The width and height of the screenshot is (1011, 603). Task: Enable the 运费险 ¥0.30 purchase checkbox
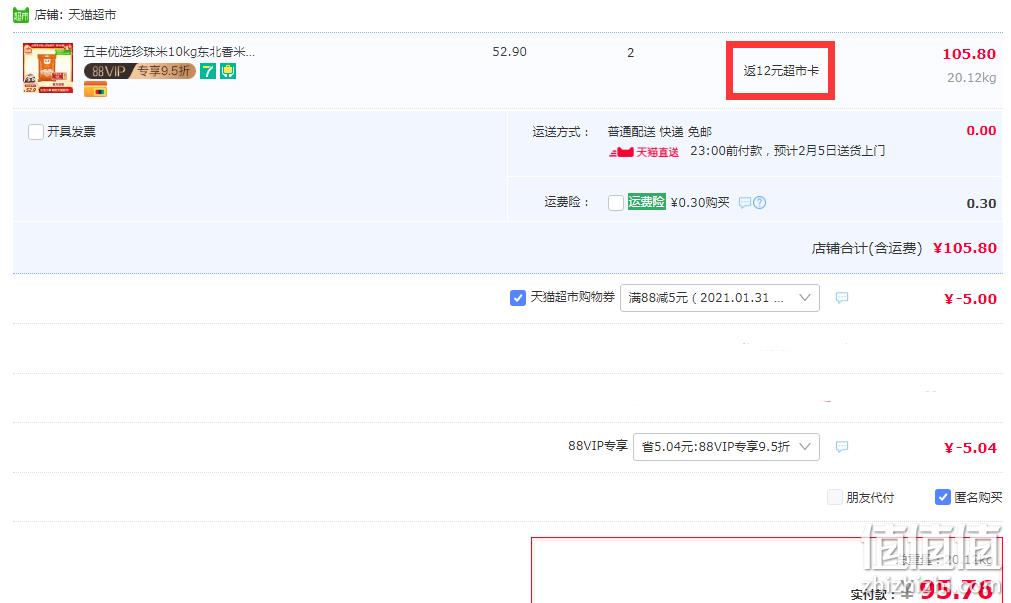point(616,203)
